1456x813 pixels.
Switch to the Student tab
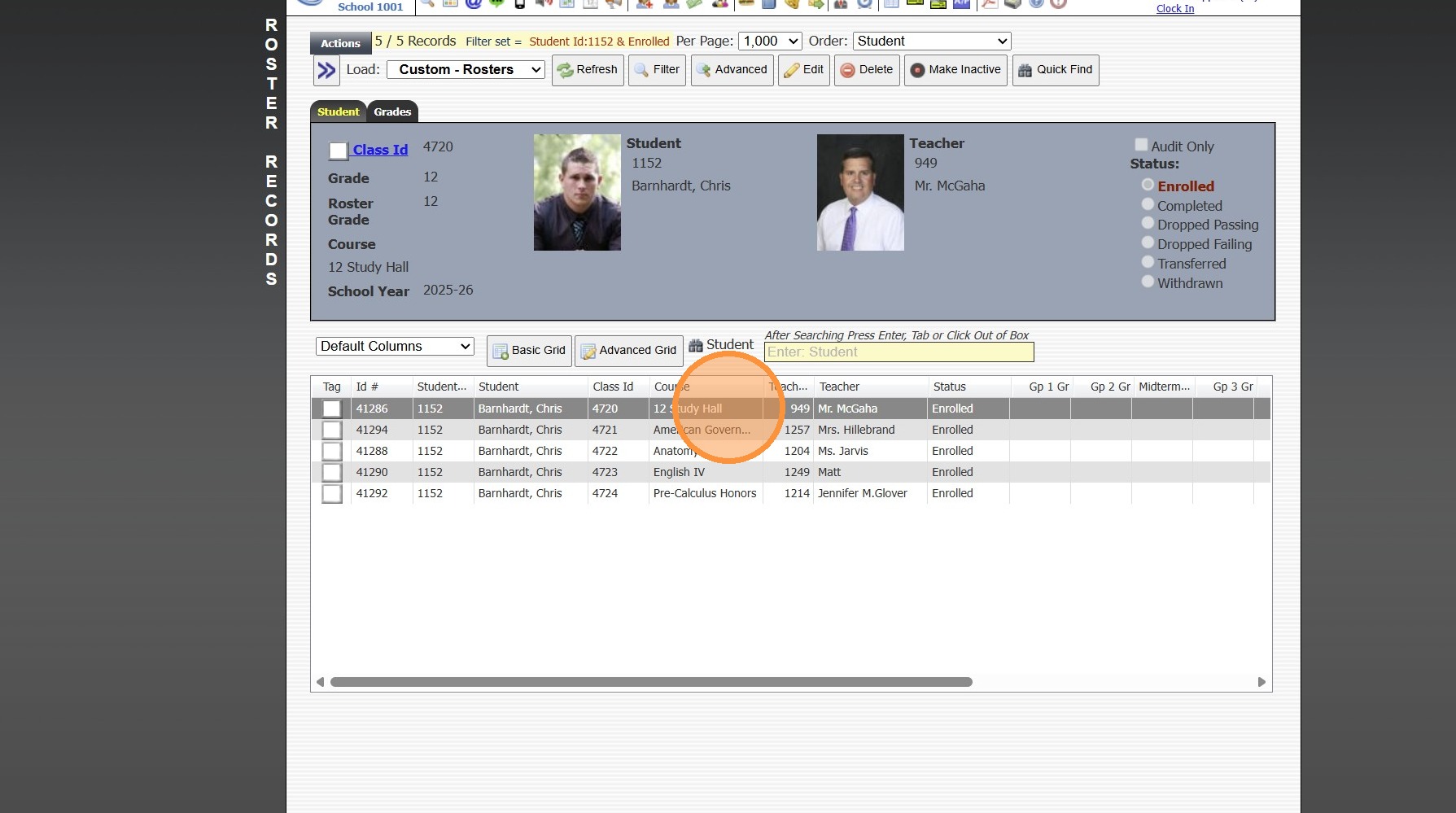tap(338, 111)
